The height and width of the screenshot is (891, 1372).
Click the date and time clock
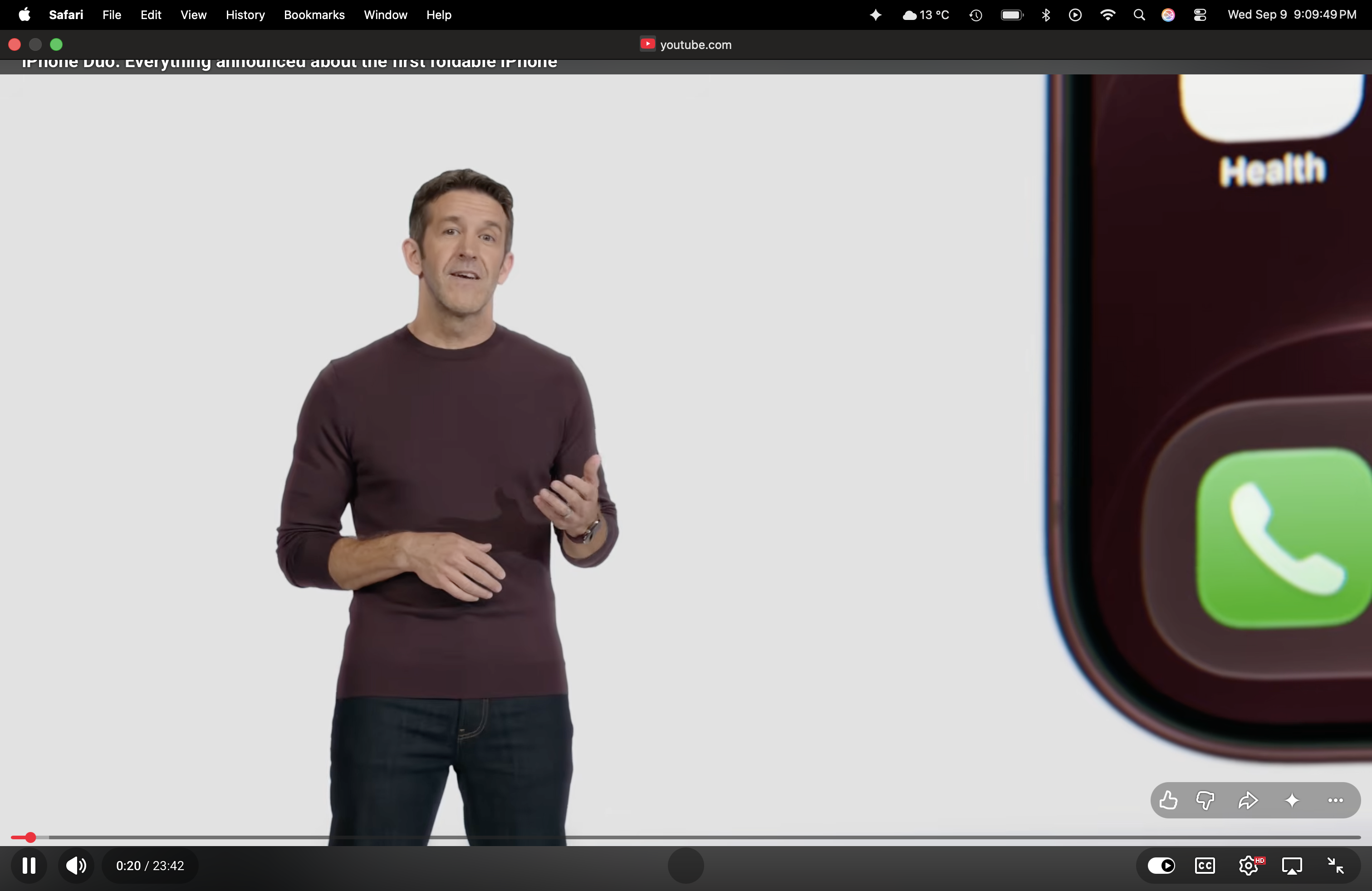(x=1292, y=15)
